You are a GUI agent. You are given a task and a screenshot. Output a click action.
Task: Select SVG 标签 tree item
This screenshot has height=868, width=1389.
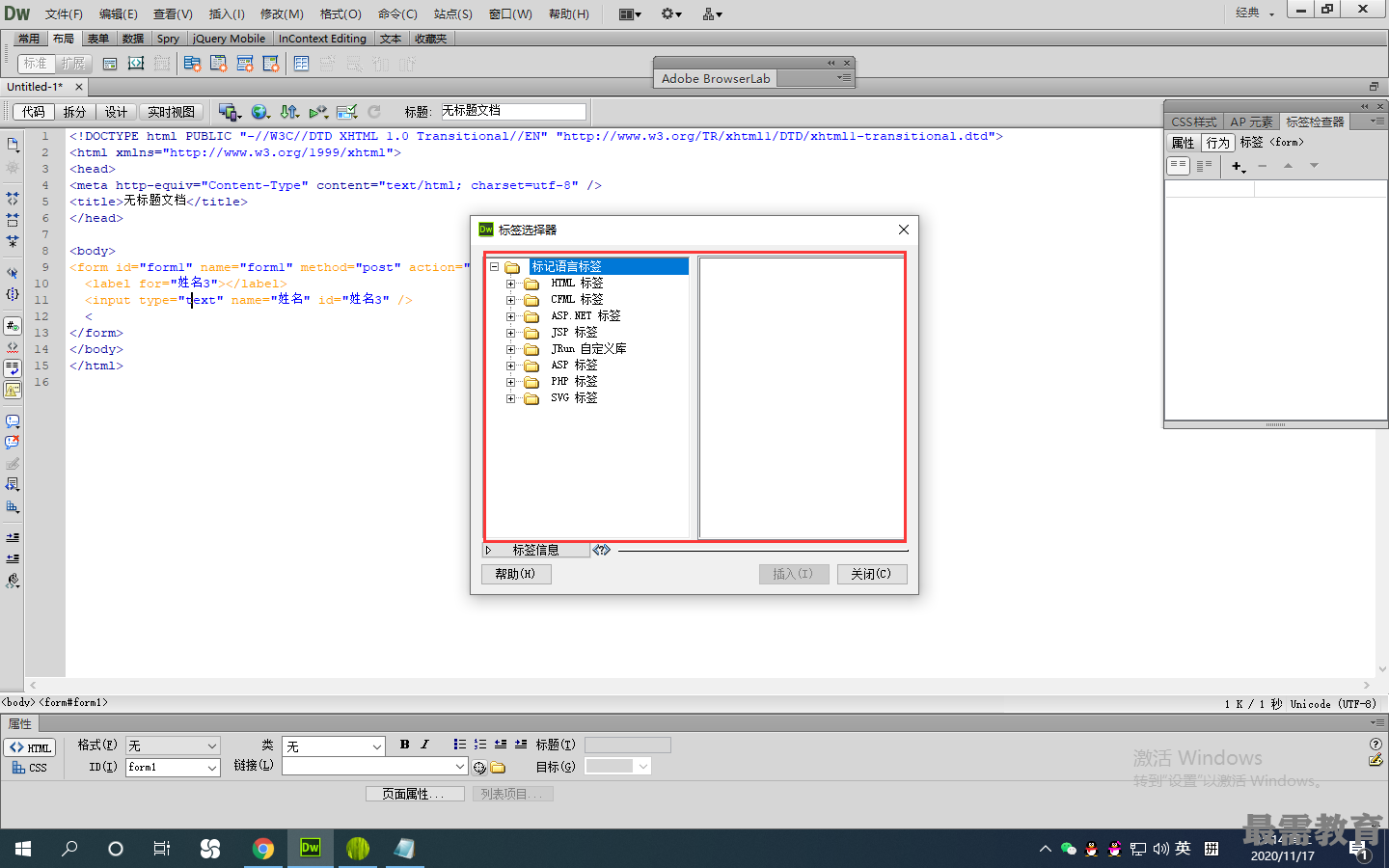[574, 398]
